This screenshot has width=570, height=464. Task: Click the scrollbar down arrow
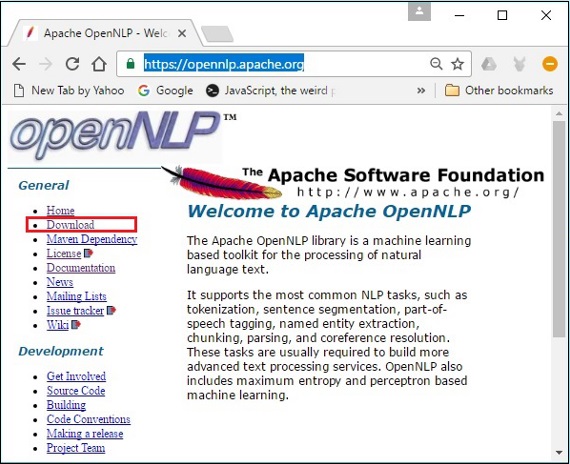pyautogui.click(x=559, y=453)
